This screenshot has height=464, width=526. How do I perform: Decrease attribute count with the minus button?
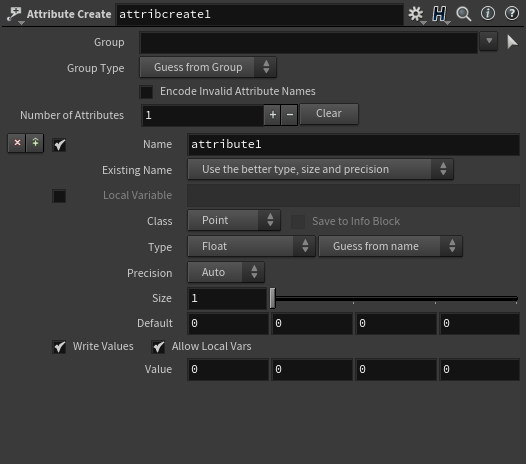click(x=290, y=115)
